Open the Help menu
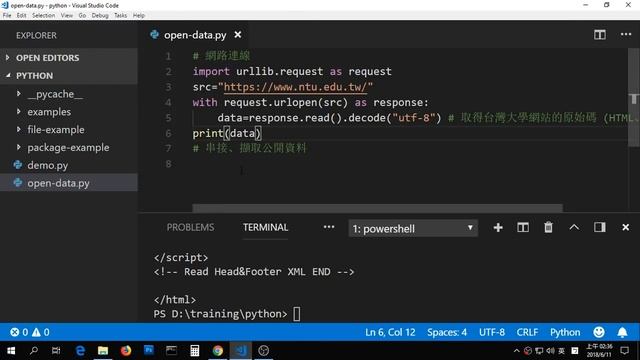Image resolution: width=640 pixels, height=360 pixels. (x=138, y=15)
